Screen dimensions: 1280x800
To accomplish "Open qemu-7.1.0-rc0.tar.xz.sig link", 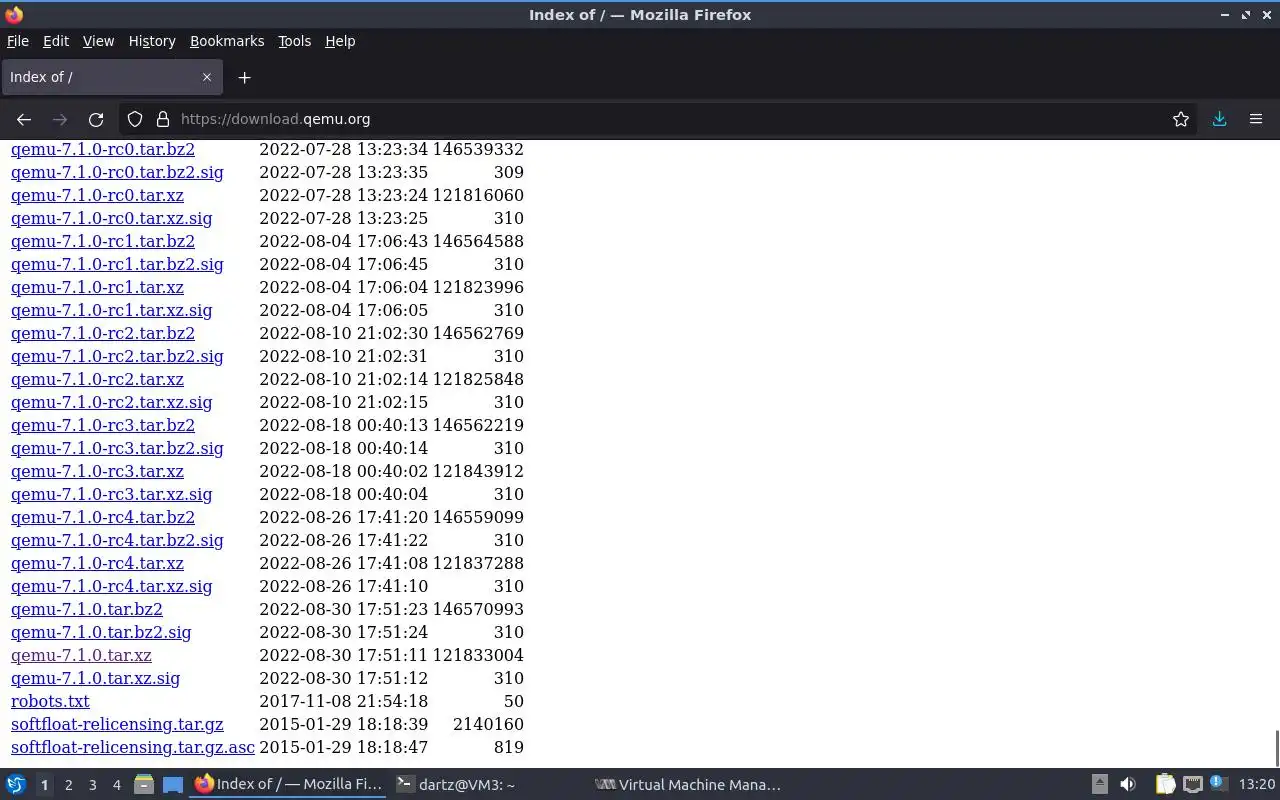I will point(111,218).
